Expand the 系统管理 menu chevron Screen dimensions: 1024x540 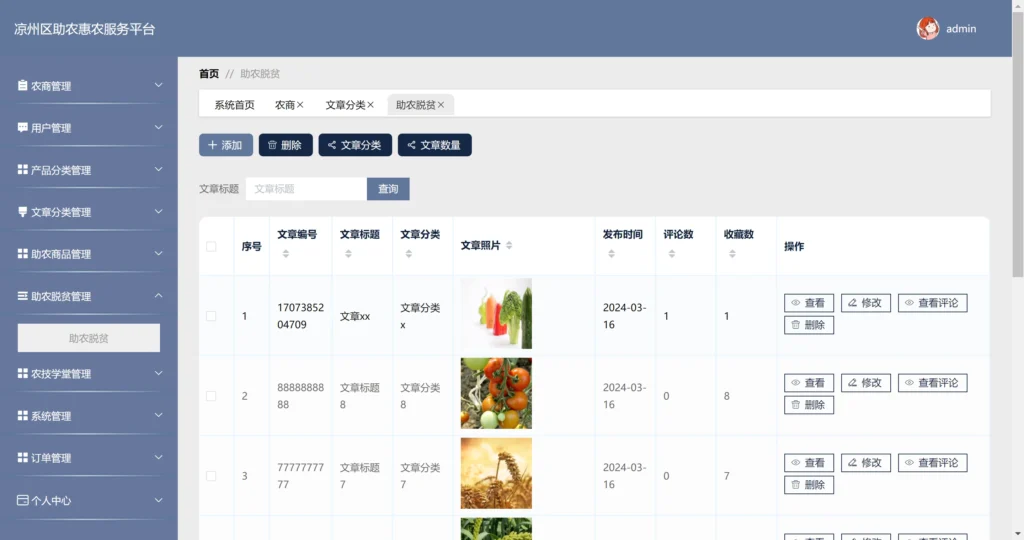[158, 415]
